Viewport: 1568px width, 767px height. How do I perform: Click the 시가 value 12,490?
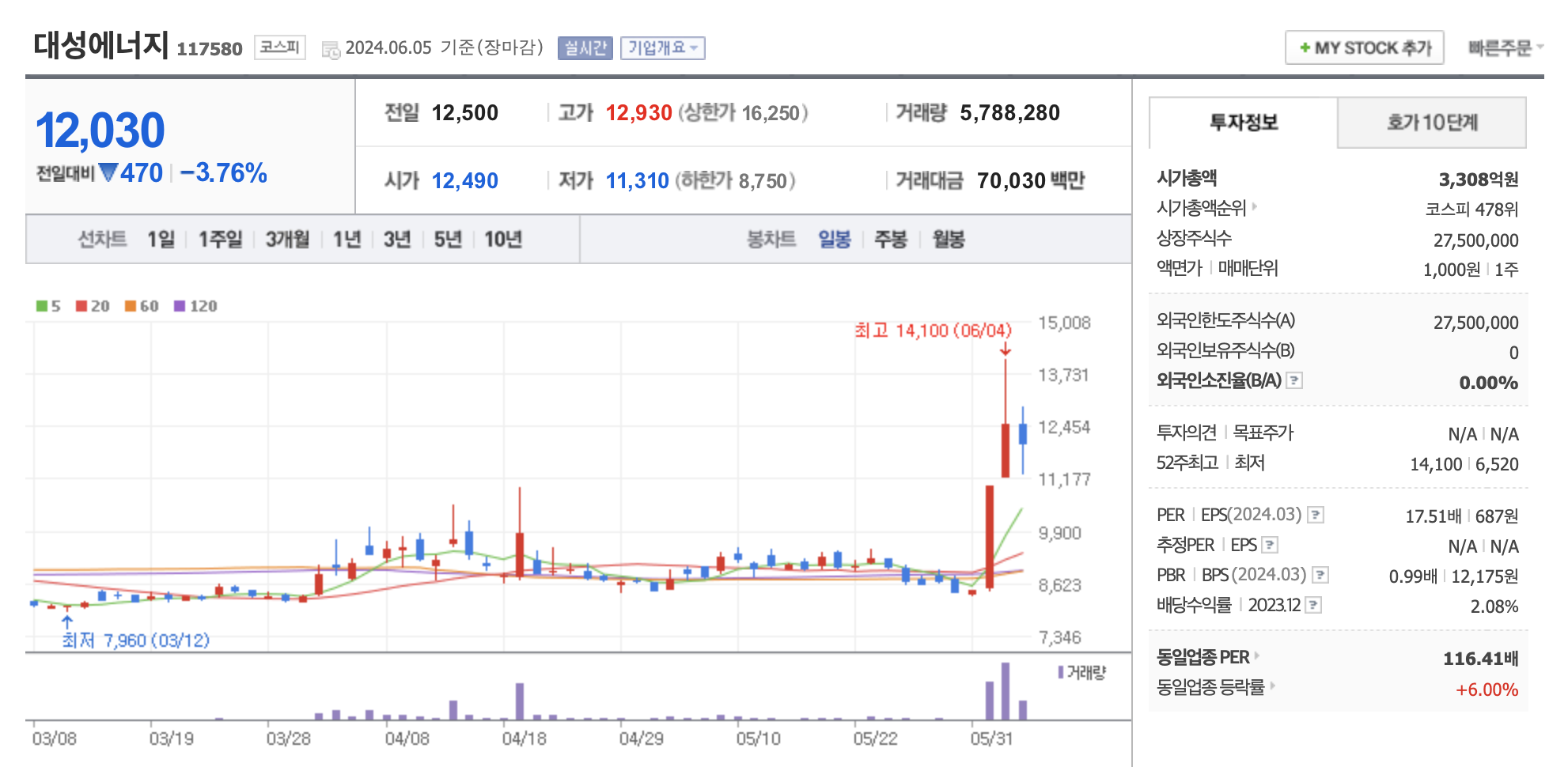click(465, 181)
